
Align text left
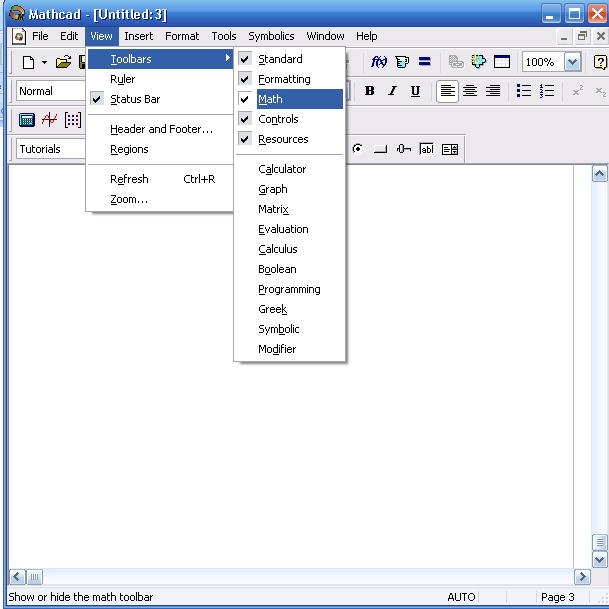point(447,91)
